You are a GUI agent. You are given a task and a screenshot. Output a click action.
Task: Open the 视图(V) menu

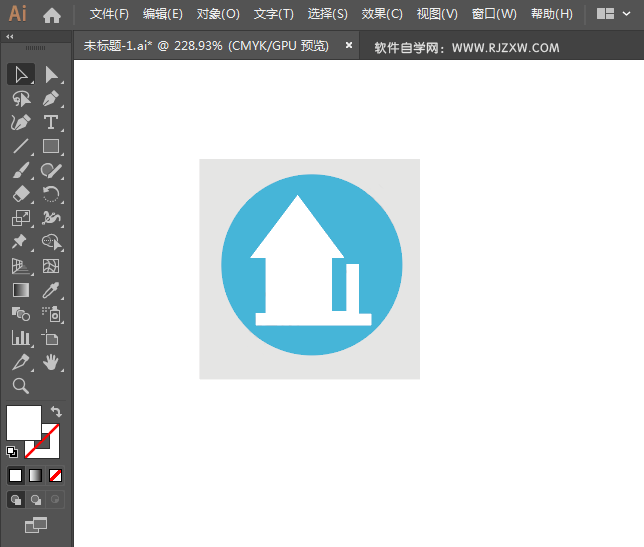437,14
